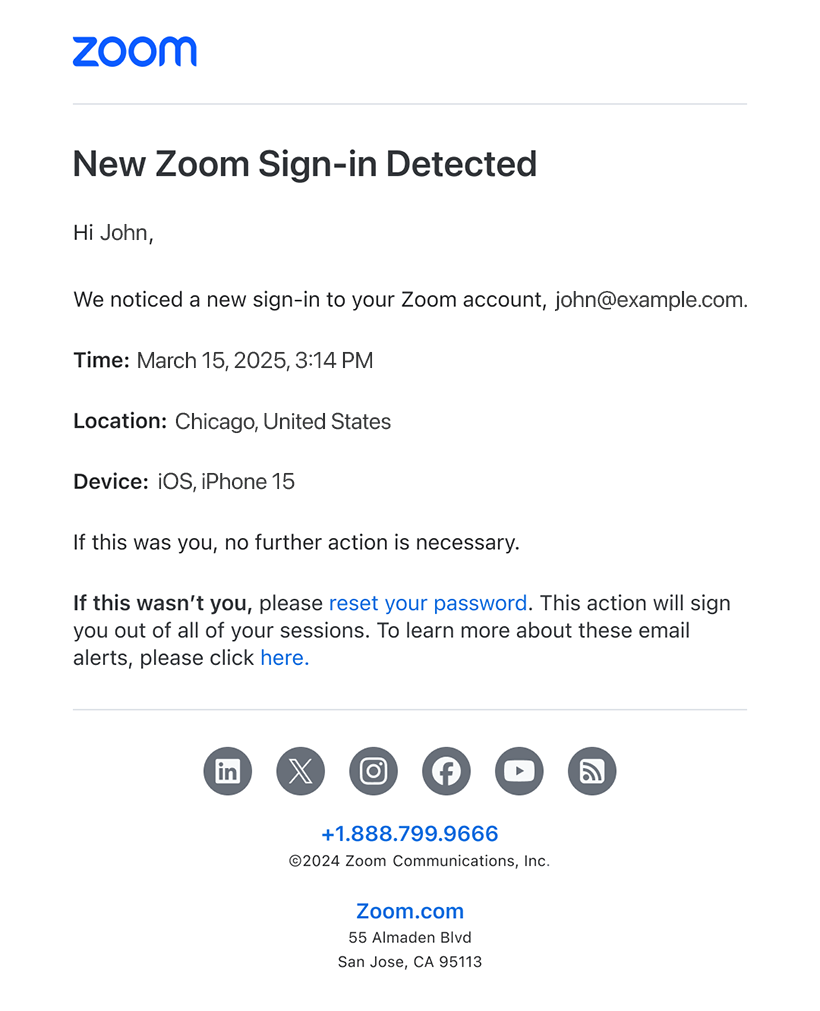Open the Facebook social icon
The image size is (820, 1011).
pos(446,771)
